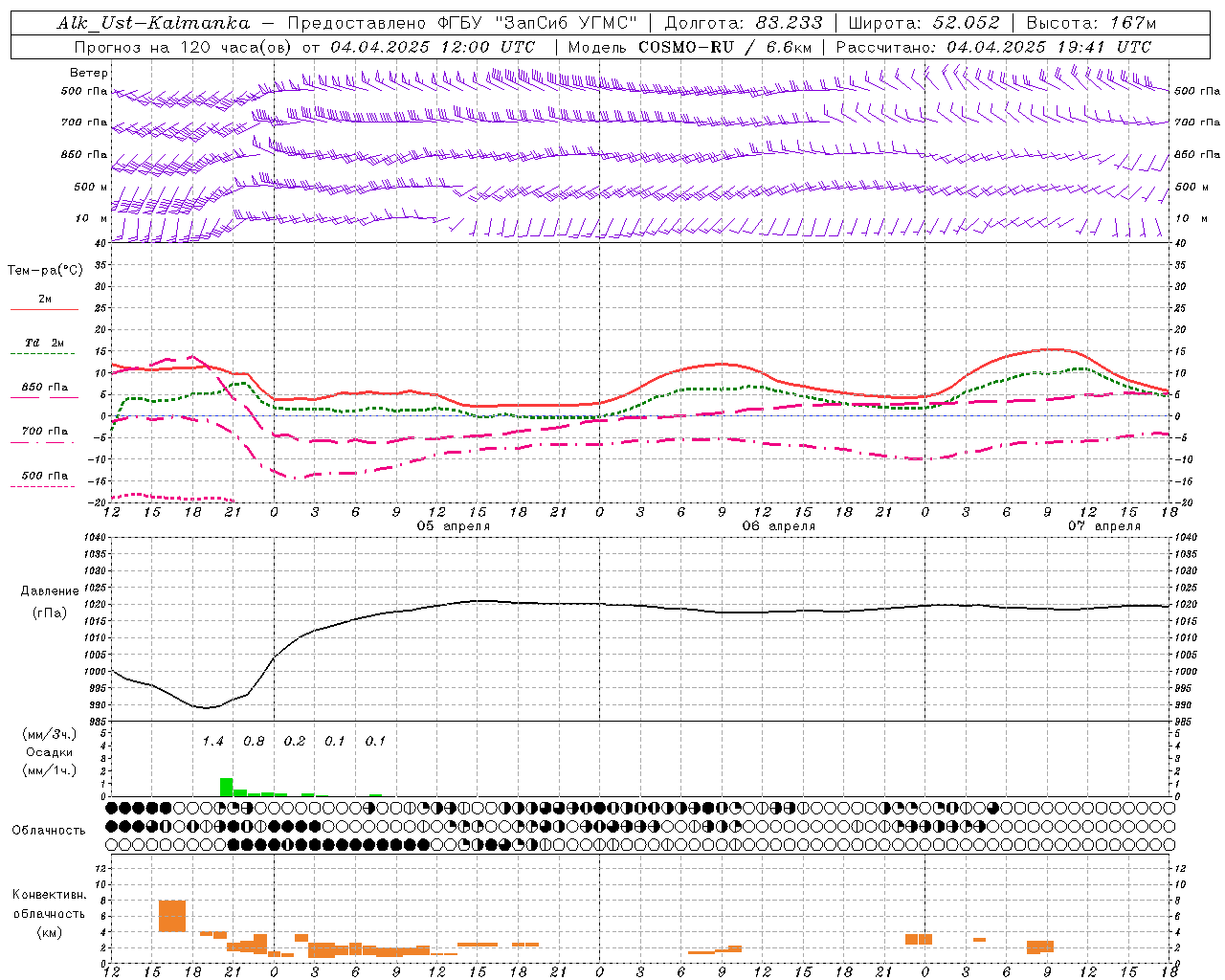
Task: Click the Осадки precipitation panel label
Action: tap(49, 752)
